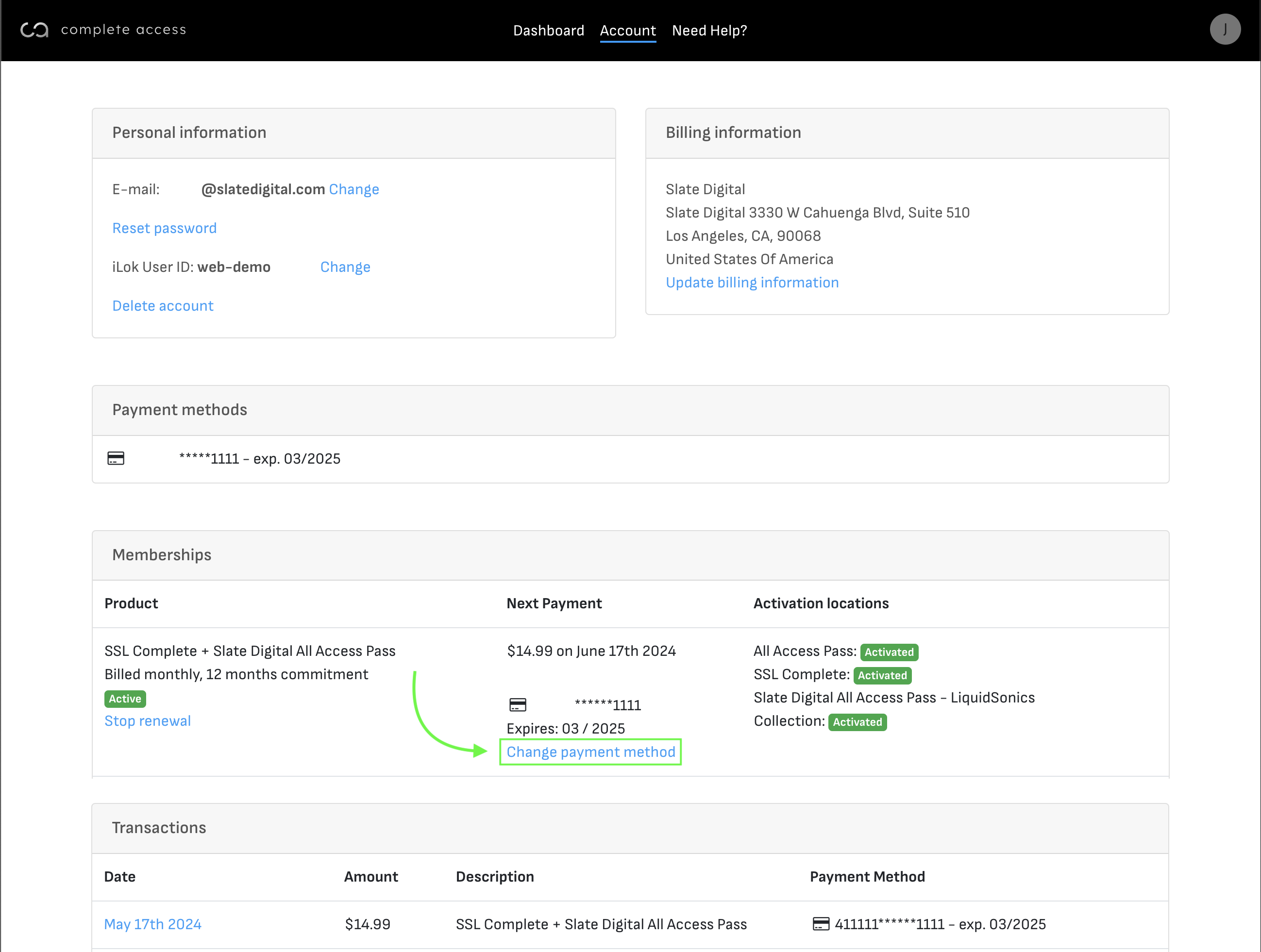Image resolution: width=1261 pixels, height=952 pixels.
Task: Click the Complete Access logo icon
Action: pyautogui.click(x=34, y=30)
